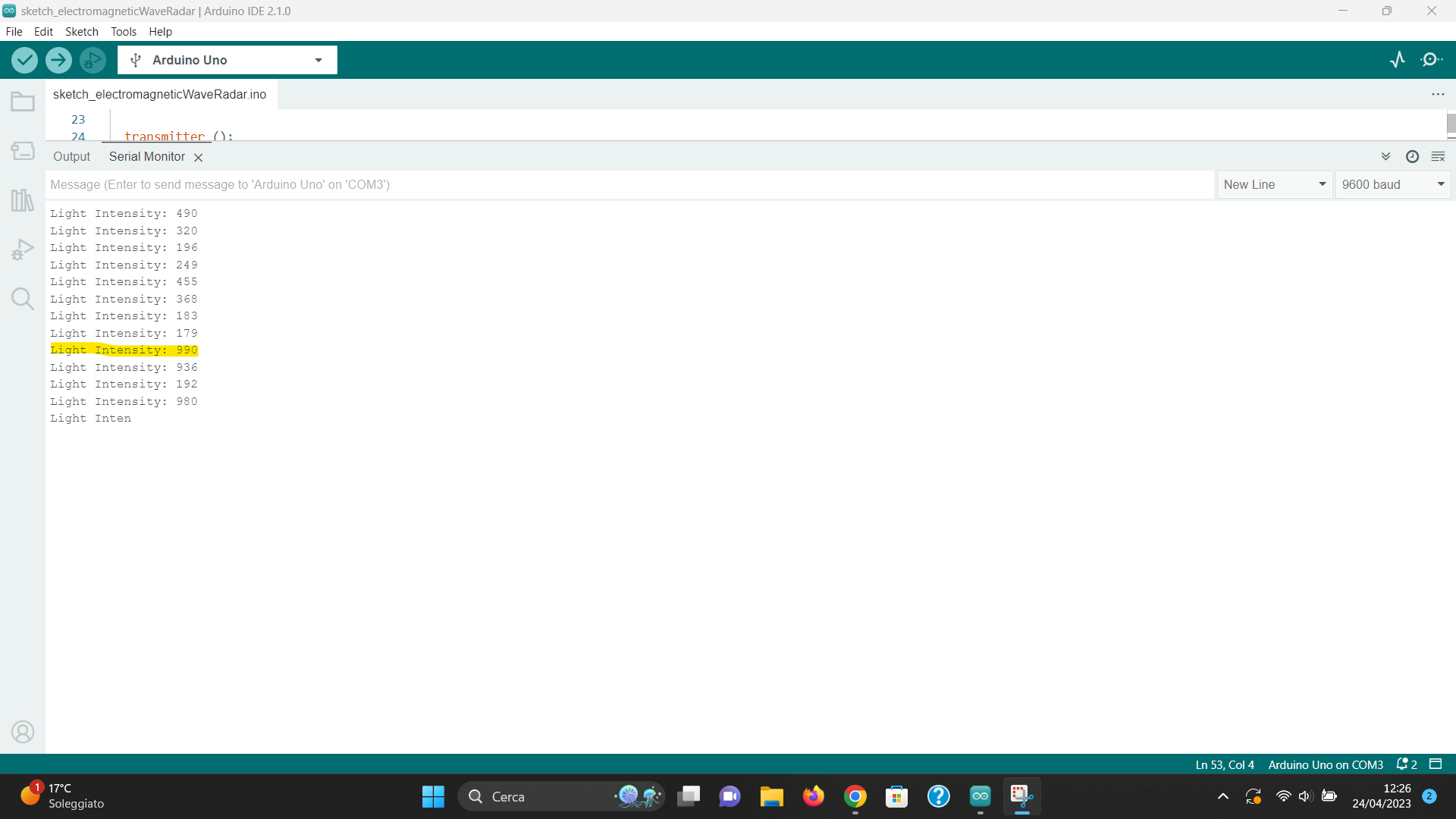Click the Verify sketch checkmark button
This screenshot has width=1456, height=819.
click(24, 60)
